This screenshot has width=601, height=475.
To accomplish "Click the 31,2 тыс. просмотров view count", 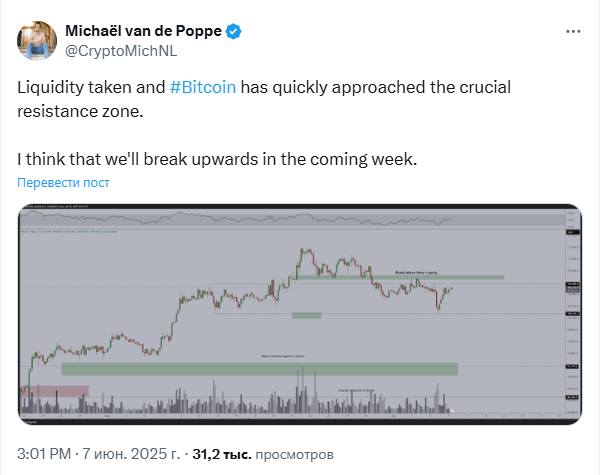I will tap(263, 454).
